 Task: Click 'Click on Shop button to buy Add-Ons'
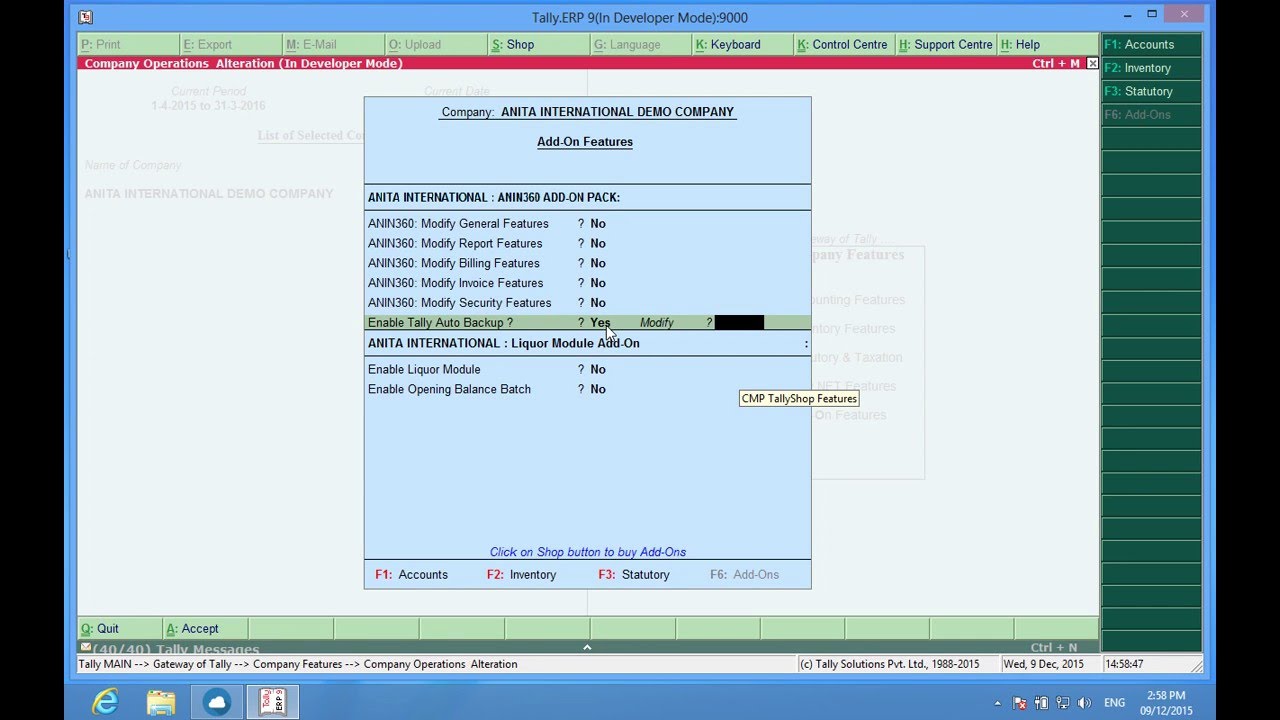click(x=587, y=552)
